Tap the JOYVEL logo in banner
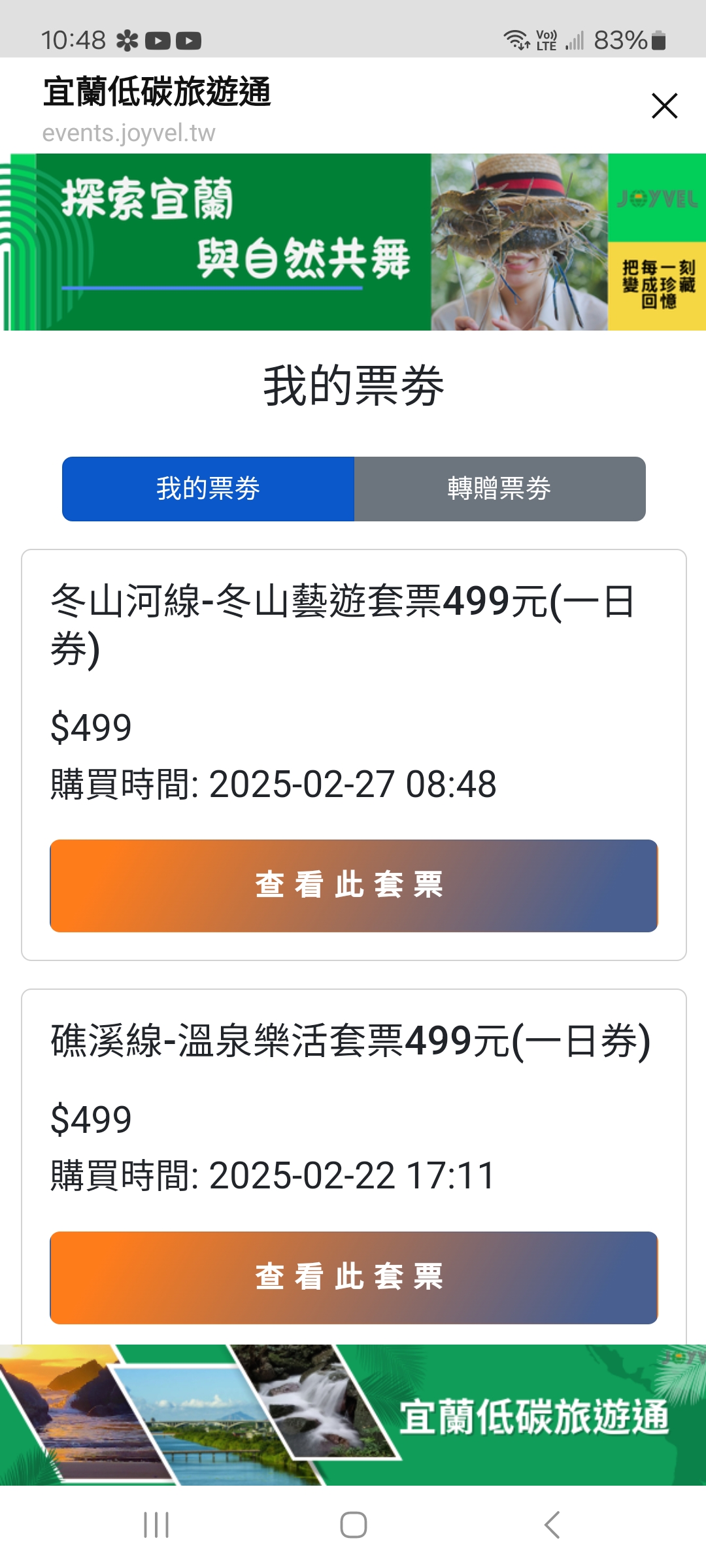 click(657, 199)
